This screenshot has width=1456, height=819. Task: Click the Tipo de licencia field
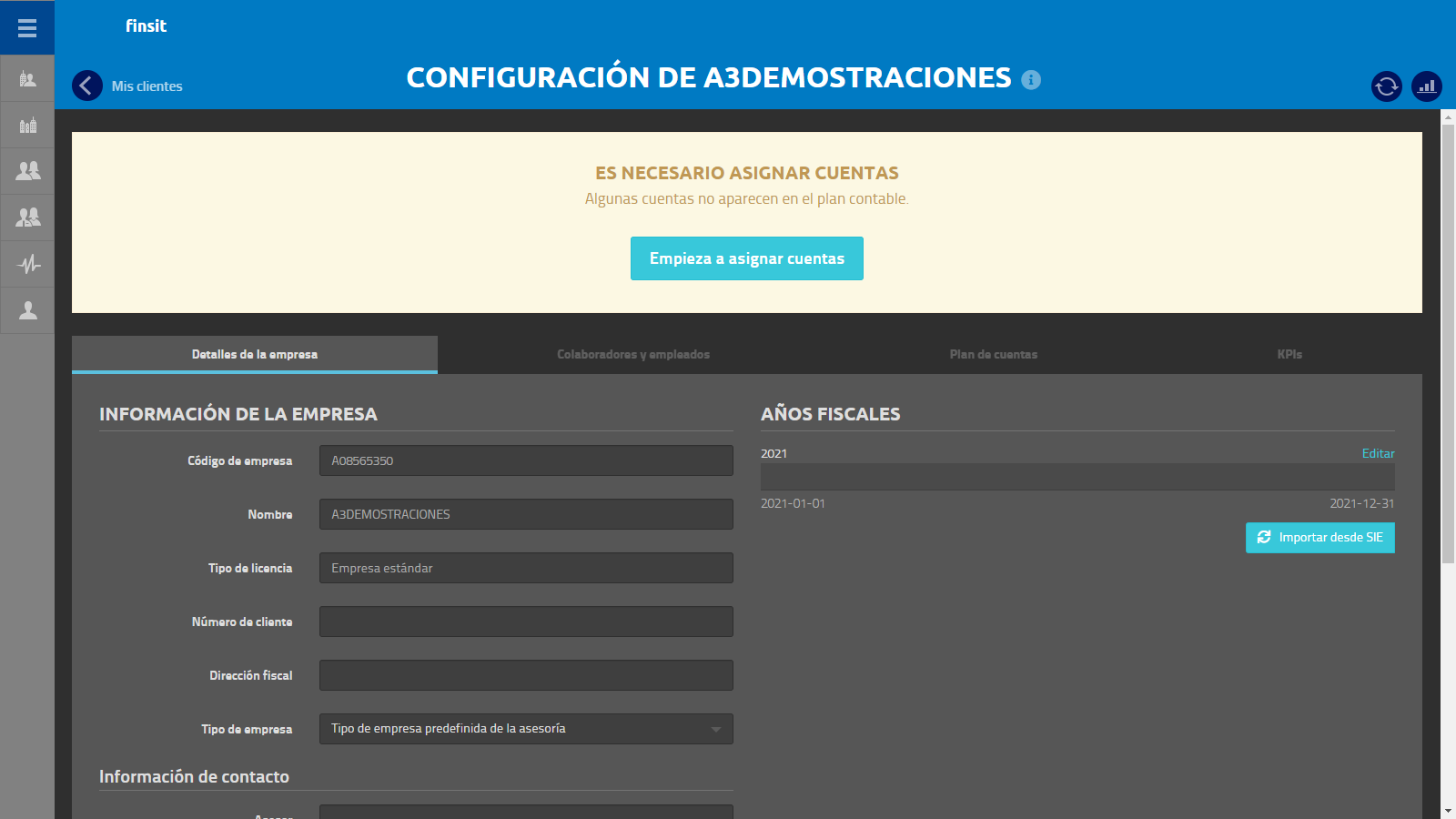tap(526, 568)
